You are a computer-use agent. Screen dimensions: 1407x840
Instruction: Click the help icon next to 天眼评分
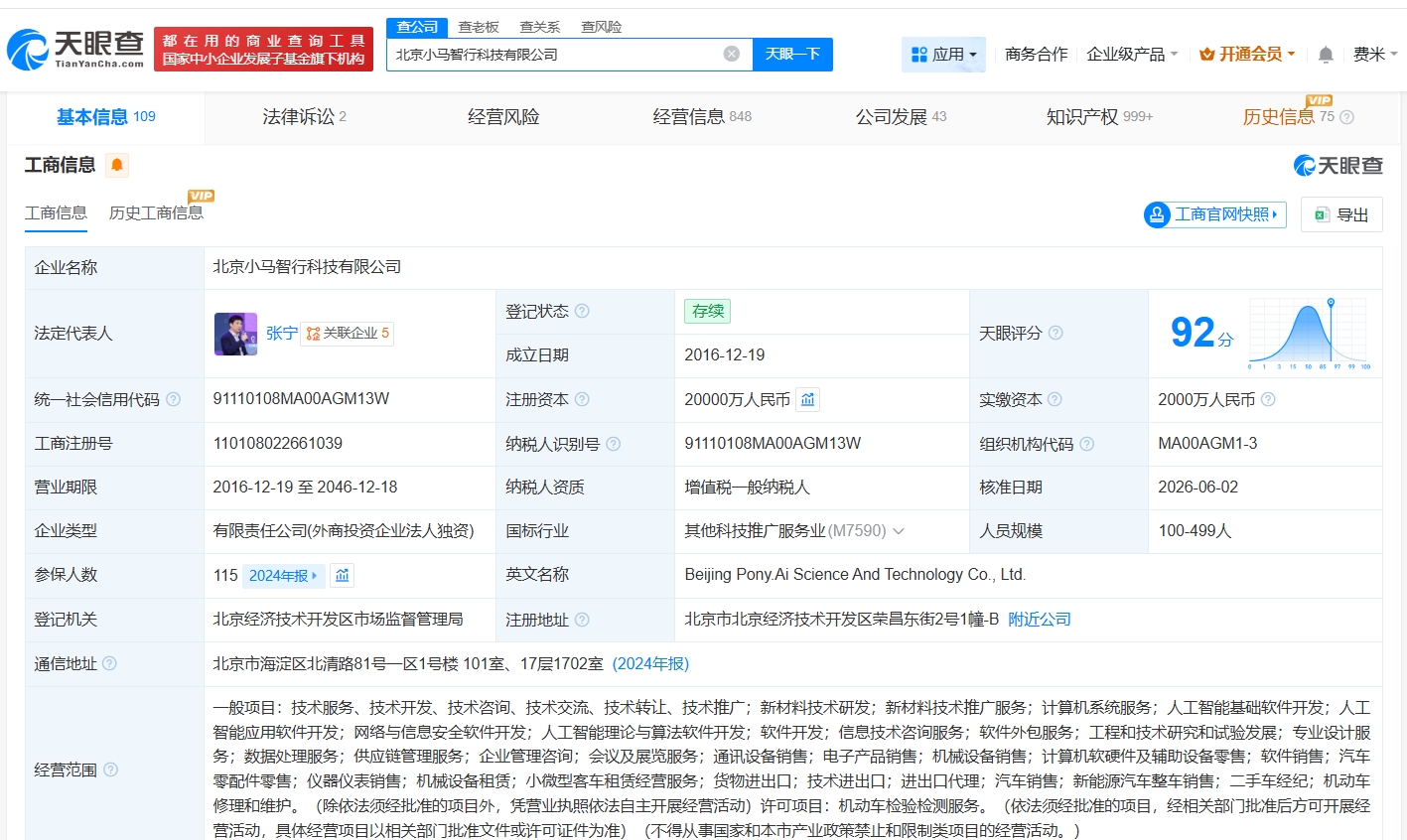click(x=1055, y=333)
